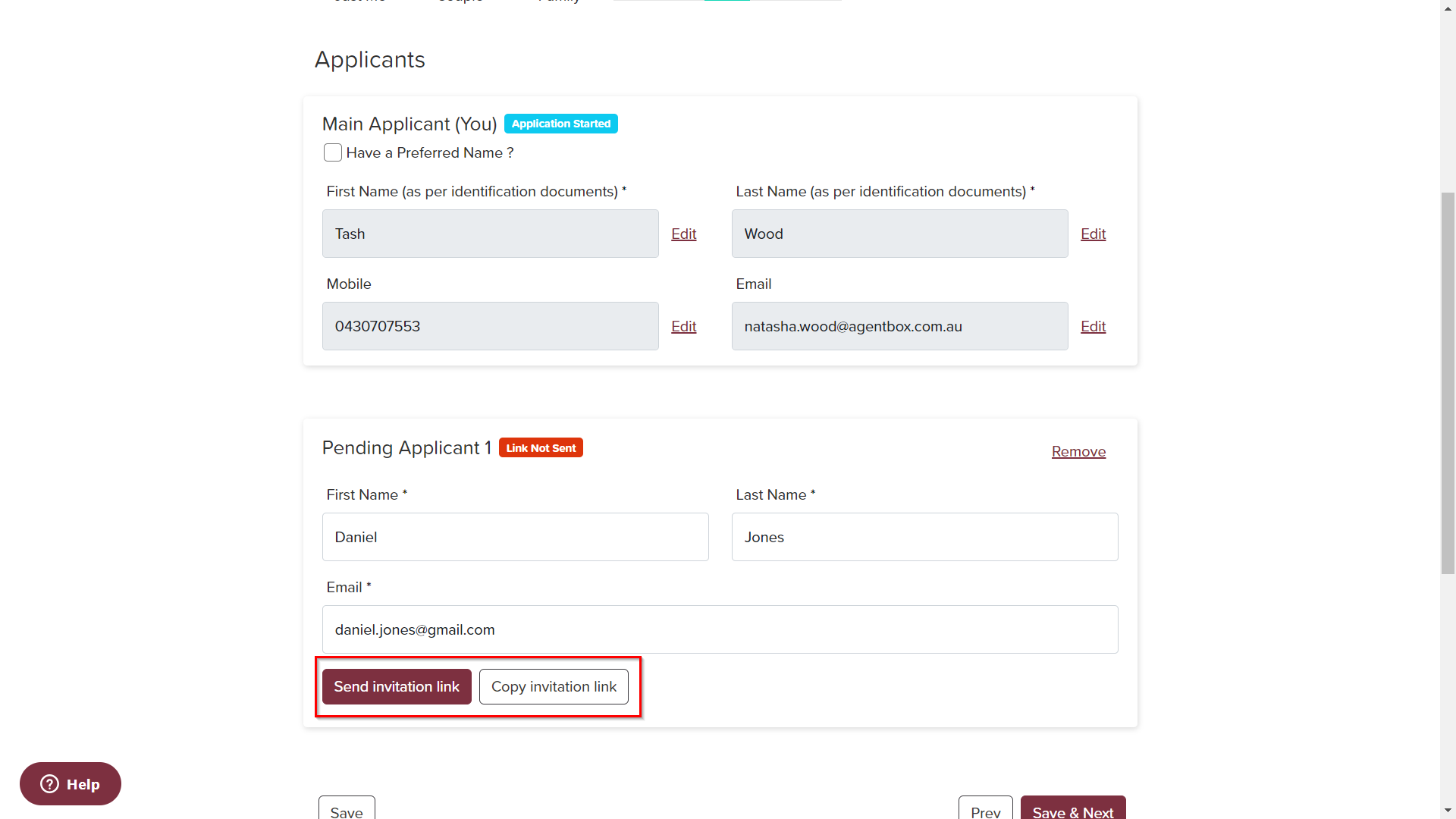The image size is (1456, 819).
Task: Focus the pending applicant First Name field
Action: [x=516, y=537]
